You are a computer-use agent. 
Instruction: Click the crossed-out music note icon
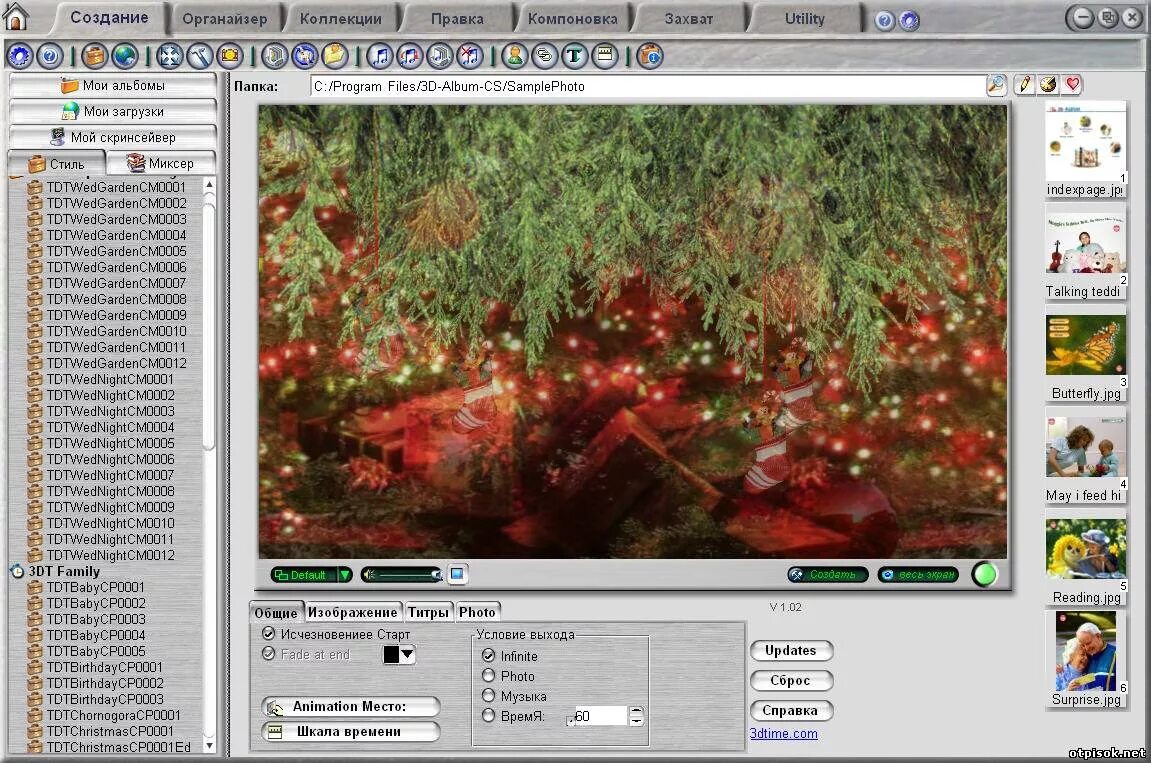click(470, 56)
